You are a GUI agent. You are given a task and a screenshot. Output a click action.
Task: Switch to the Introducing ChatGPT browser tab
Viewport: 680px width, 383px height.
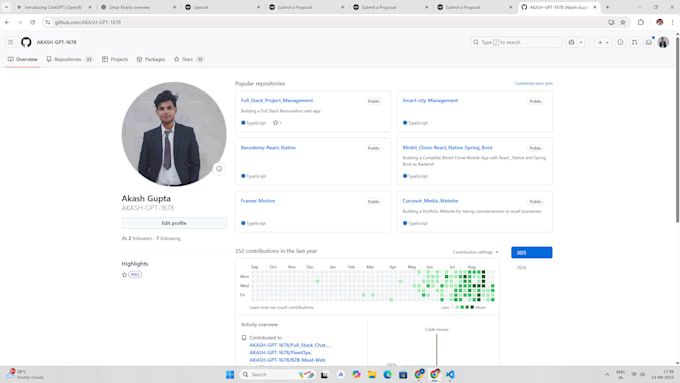53,7
